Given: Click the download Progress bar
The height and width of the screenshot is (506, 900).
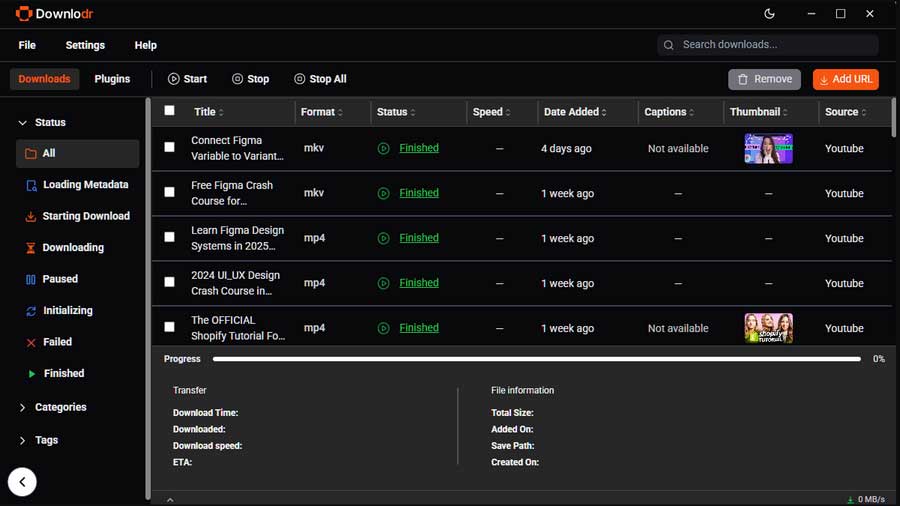Looking at the screenshot, I should 537,359.
